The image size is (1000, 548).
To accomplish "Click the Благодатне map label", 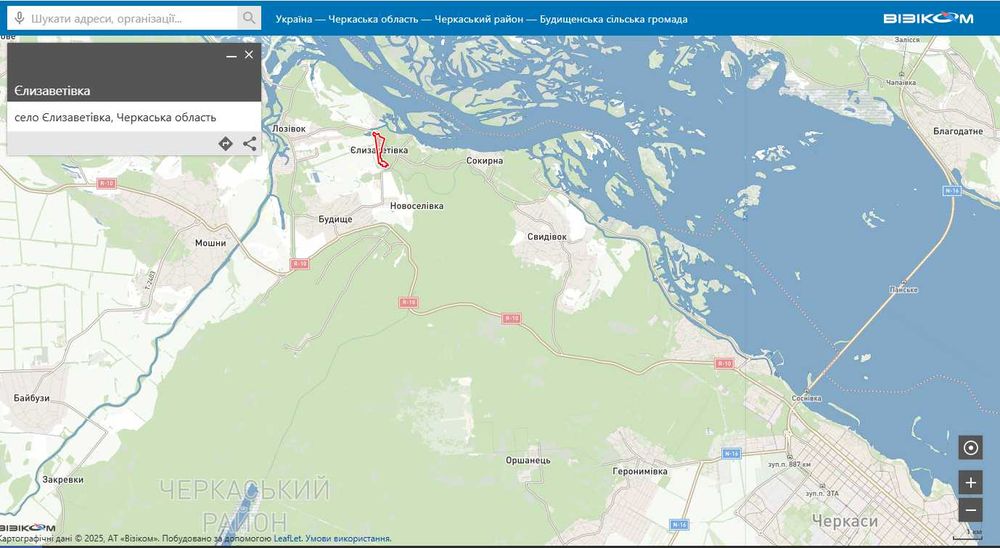I will click(x=958, y=131).
